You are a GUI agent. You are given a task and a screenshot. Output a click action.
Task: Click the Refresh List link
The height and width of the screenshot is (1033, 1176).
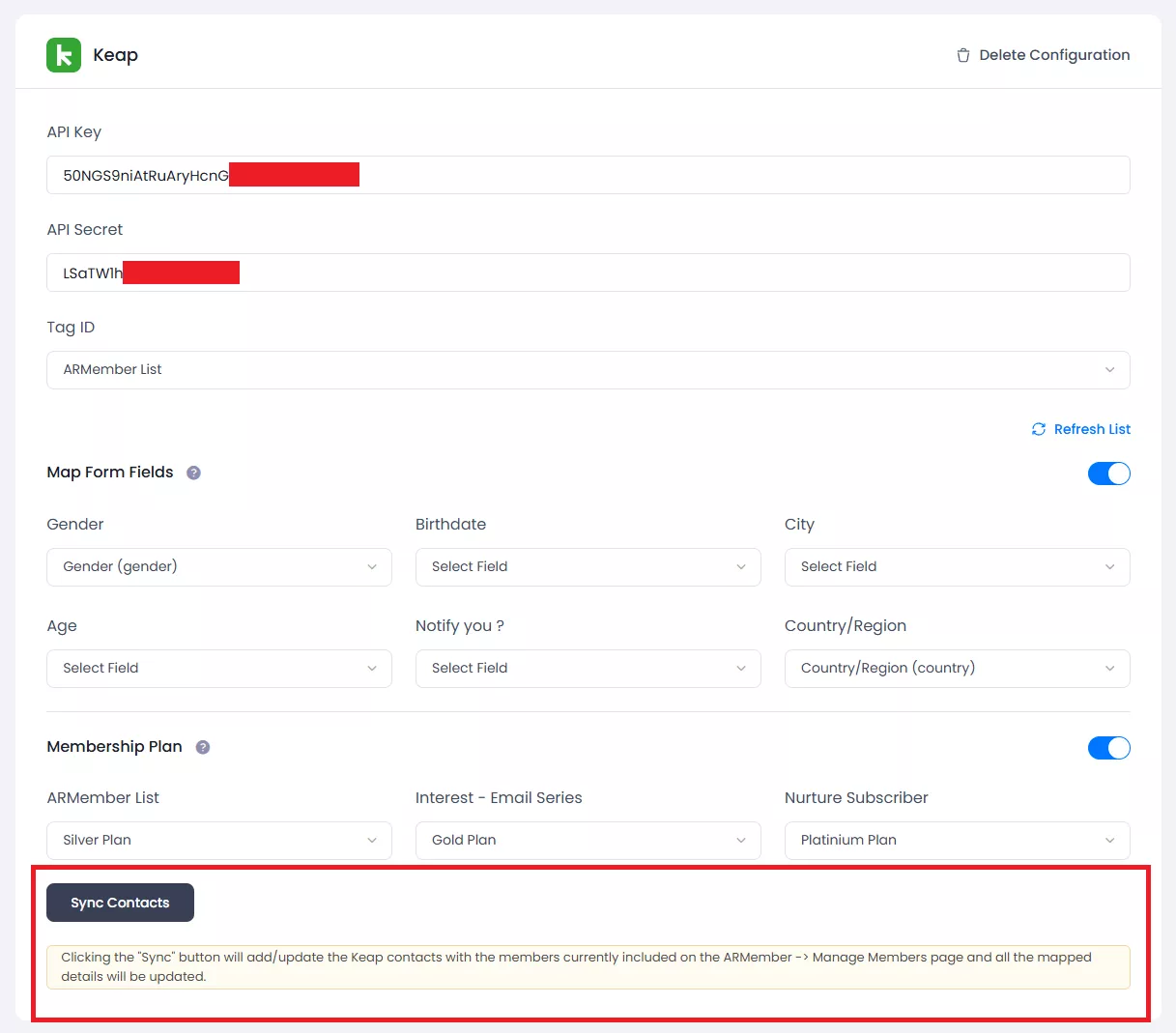click(1091, 429)
